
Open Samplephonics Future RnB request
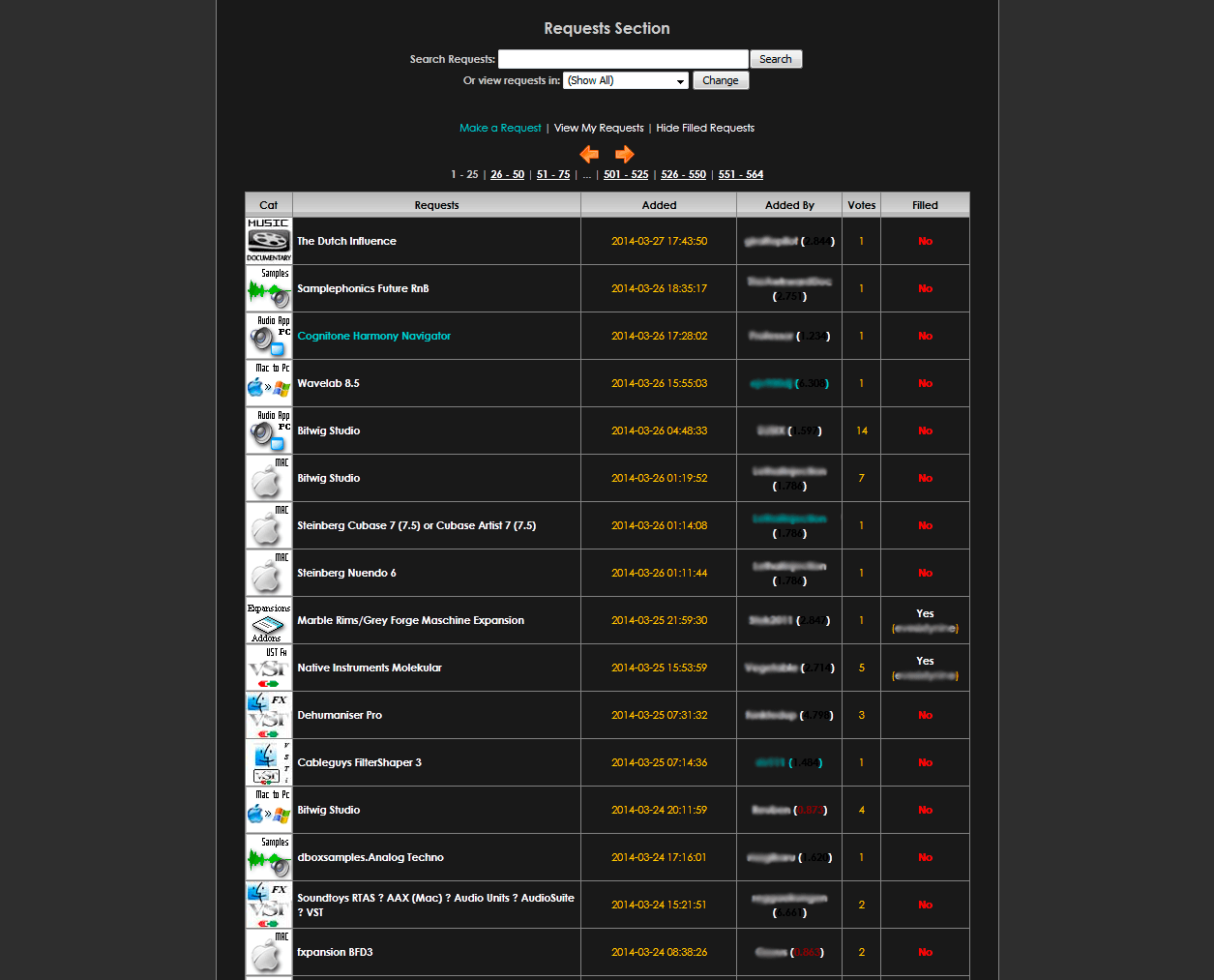(363, 288)
